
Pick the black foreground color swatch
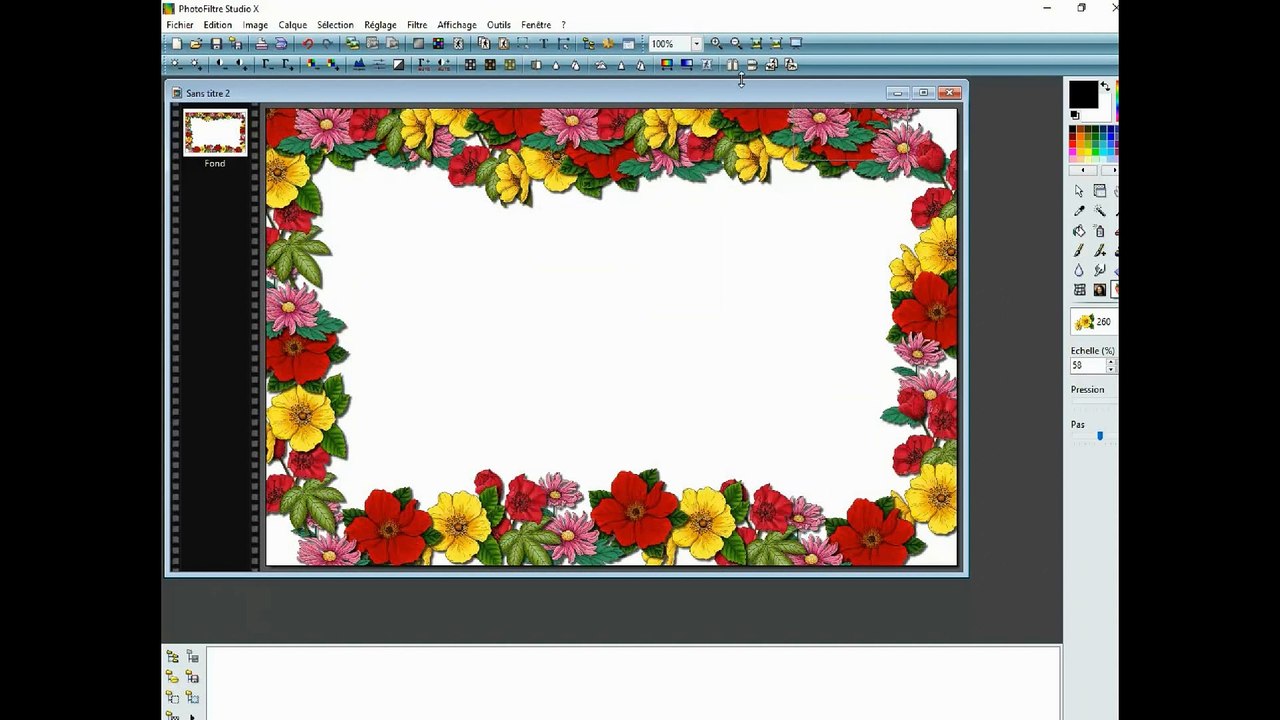pos(1083,94)
